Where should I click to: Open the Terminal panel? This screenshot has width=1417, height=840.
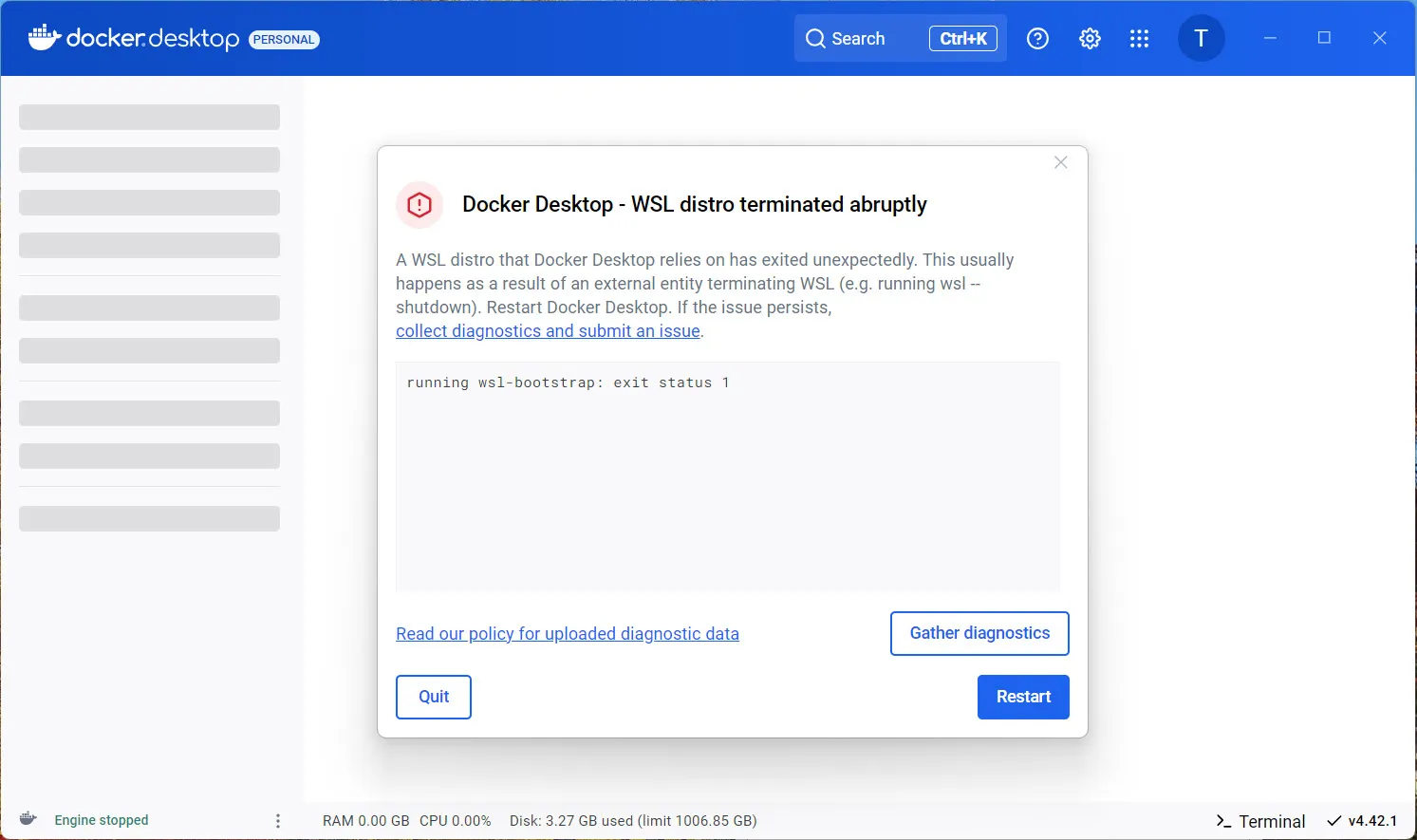pyautogui.click(x=1260, y=821)
